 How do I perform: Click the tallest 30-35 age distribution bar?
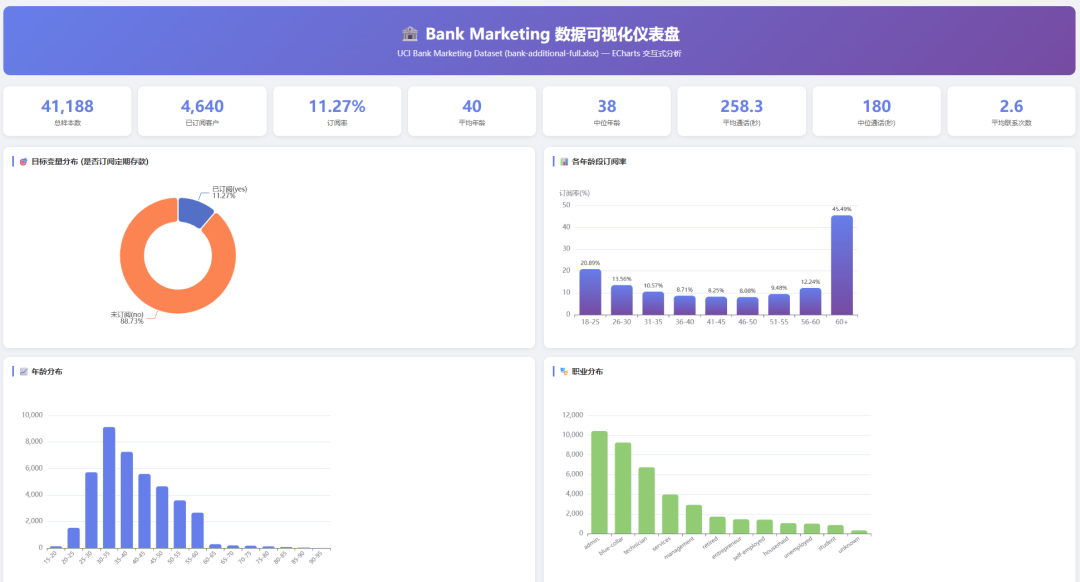point(109,488)
